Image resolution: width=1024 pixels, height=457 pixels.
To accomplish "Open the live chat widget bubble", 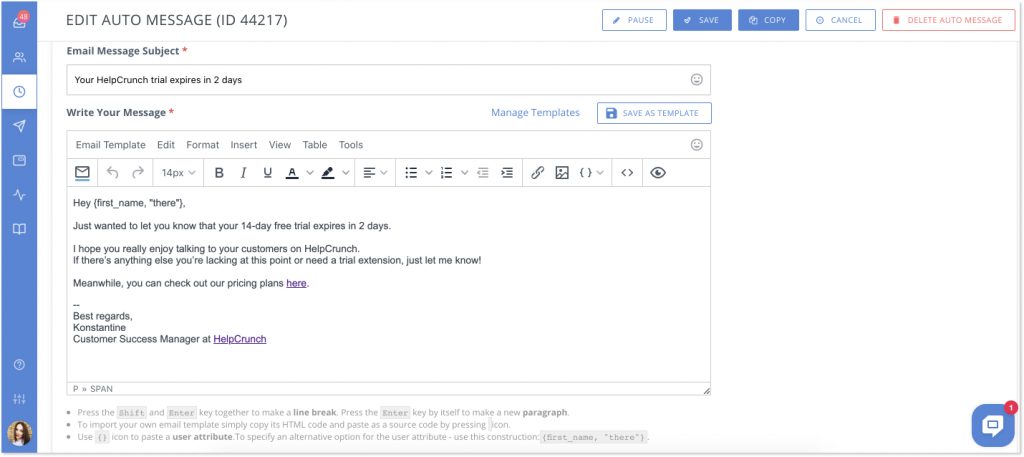I will [992, 425].
